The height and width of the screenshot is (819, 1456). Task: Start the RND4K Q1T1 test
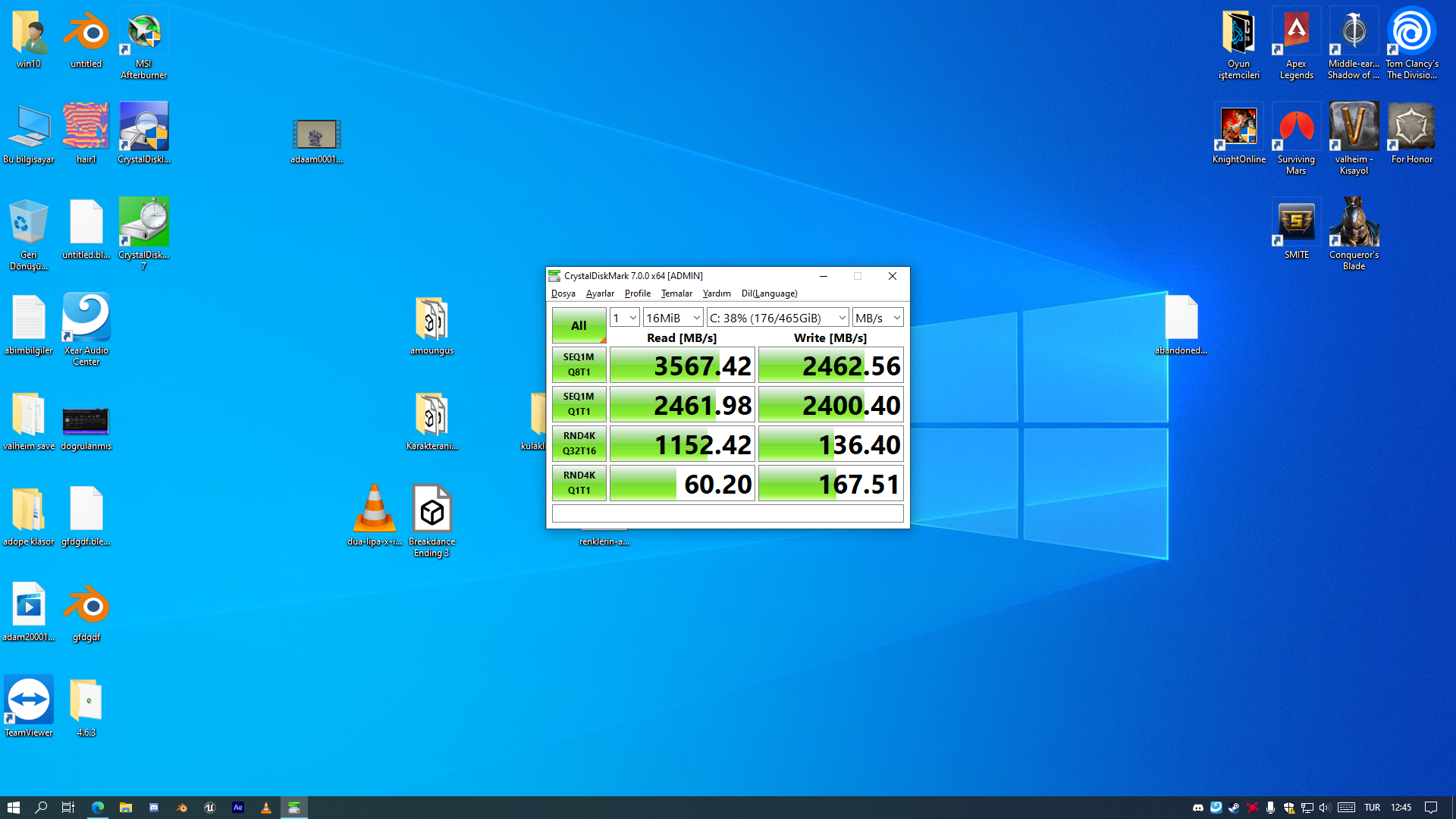tap(579, 483)
